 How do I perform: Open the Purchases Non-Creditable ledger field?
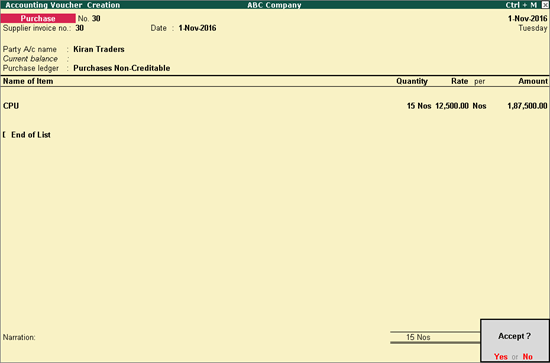point(122,68)
